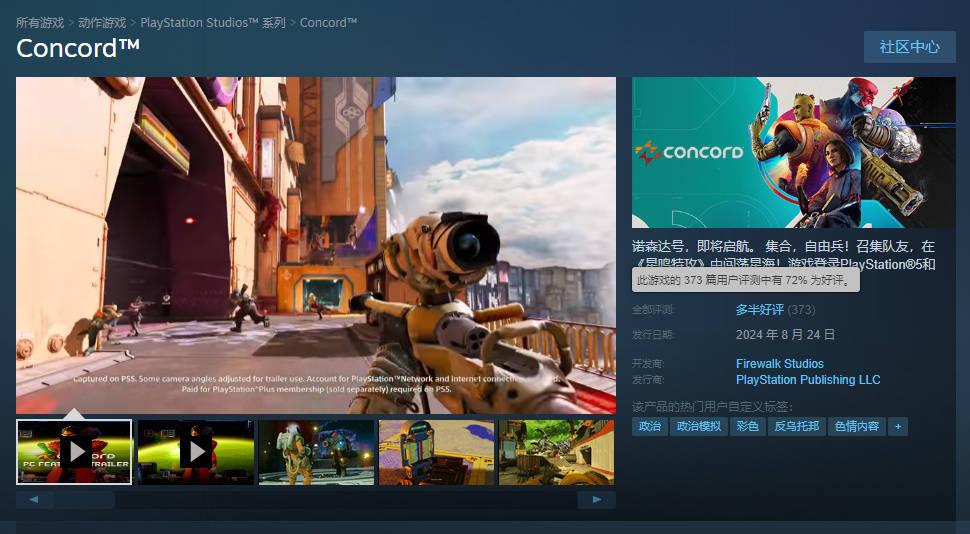Click the Concord header capsule image

pos(794,152)
